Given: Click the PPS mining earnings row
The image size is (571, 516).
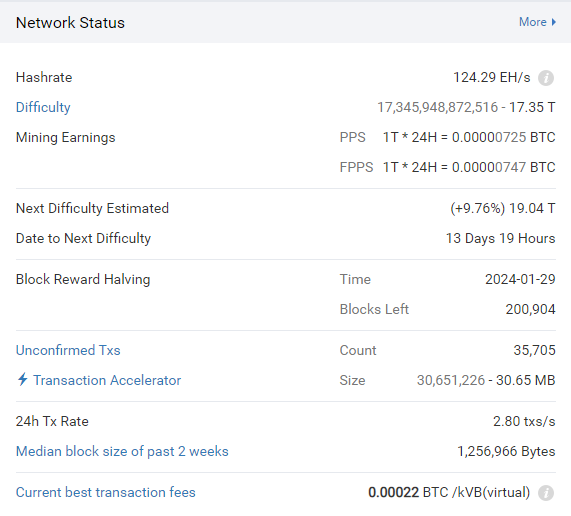Looking at the screenshot, I should 448,137.
